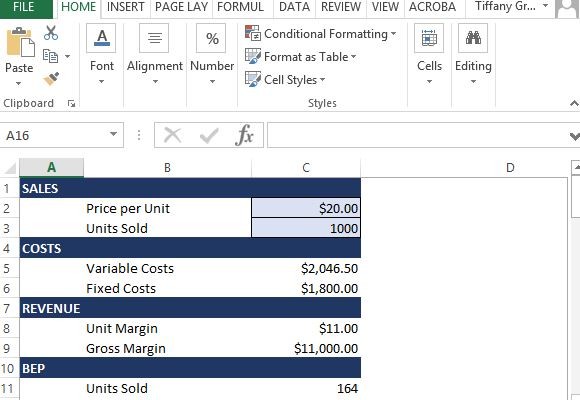Screen dimensions: 580x400
Task: Select the 164 BEP units cell
Action: click(x=306, y=388)
